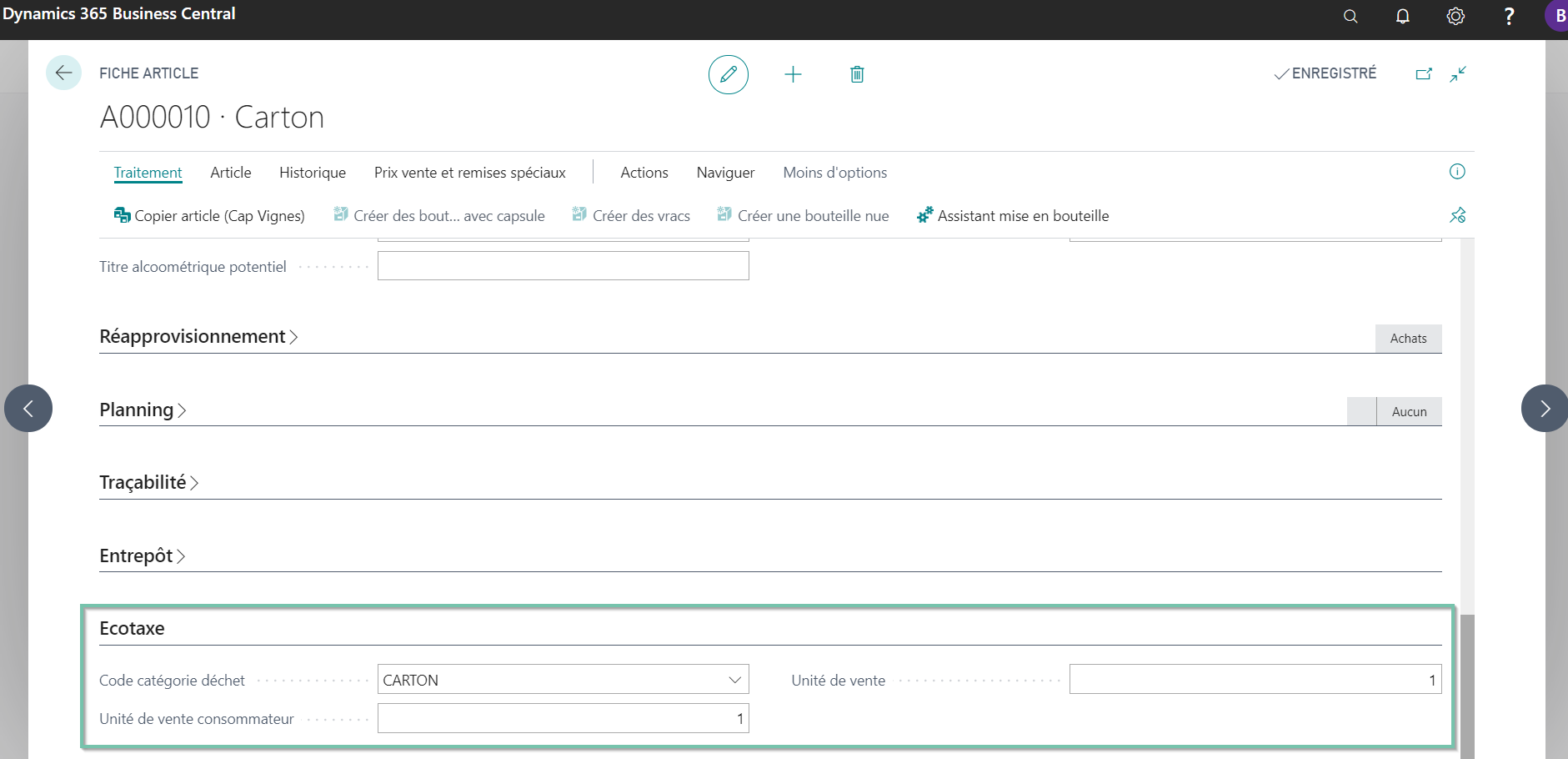1568x759 pixels.
Task: Open notifications bell icon
Action: point(1403,16)
